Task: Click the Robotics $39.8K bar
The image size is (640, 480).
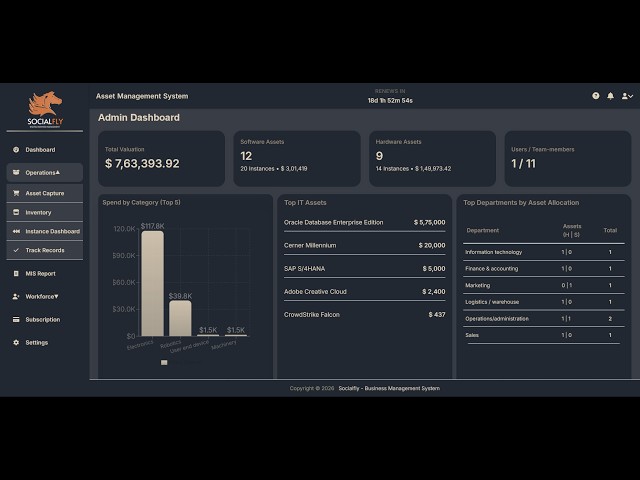Action: pos(180,318)
